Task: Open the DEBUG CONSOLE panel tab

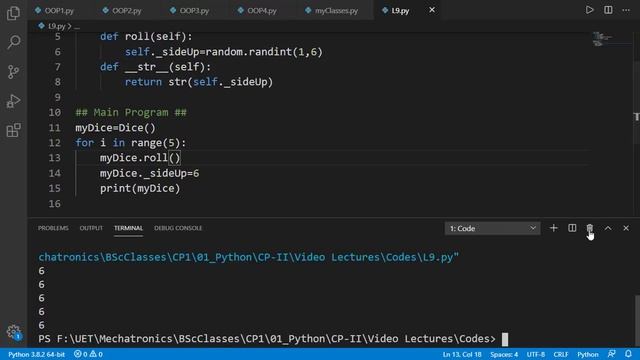Action: pyautogui.click(x=178, y=228)
